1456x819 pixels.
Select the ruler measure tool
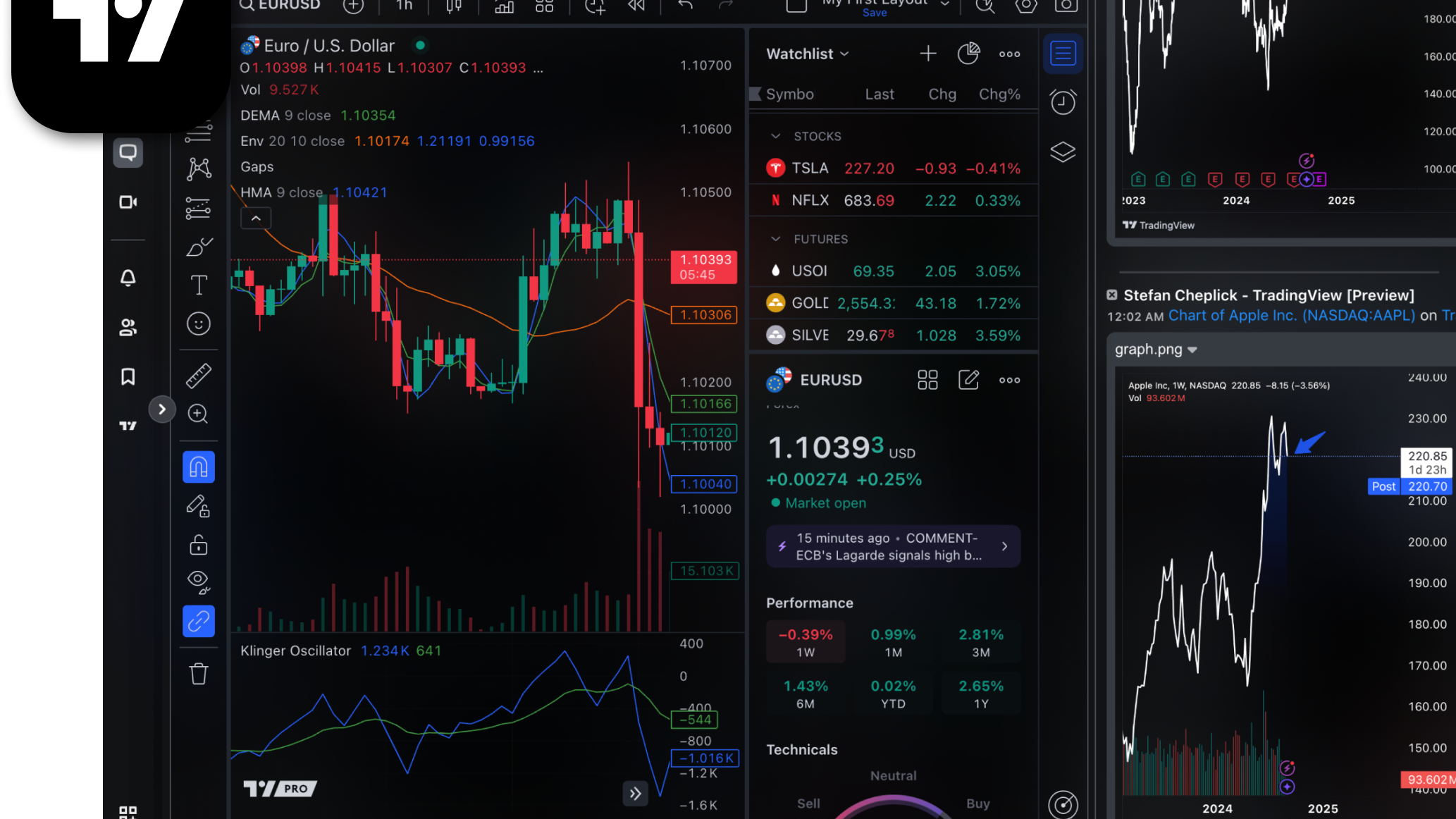[199, 376]
